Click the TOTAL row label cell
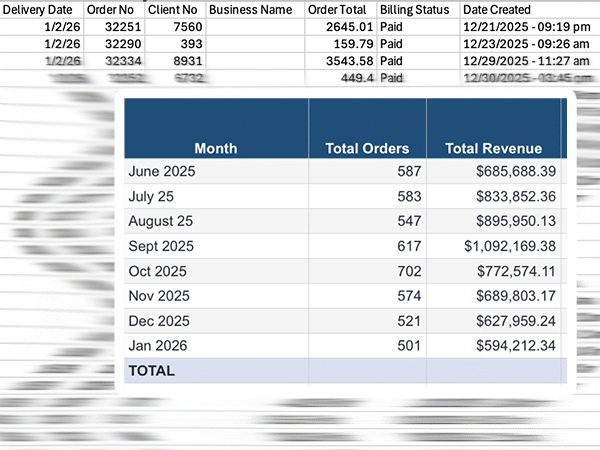 pos(152,371)
